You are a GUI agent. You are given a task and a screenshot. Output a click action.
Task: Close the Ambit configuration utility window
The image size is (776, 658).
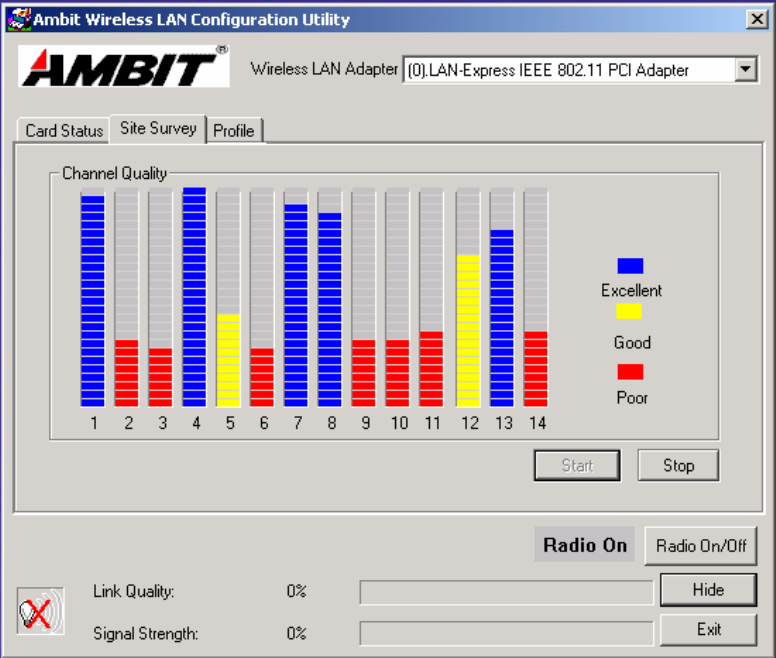tap(757, 19)
